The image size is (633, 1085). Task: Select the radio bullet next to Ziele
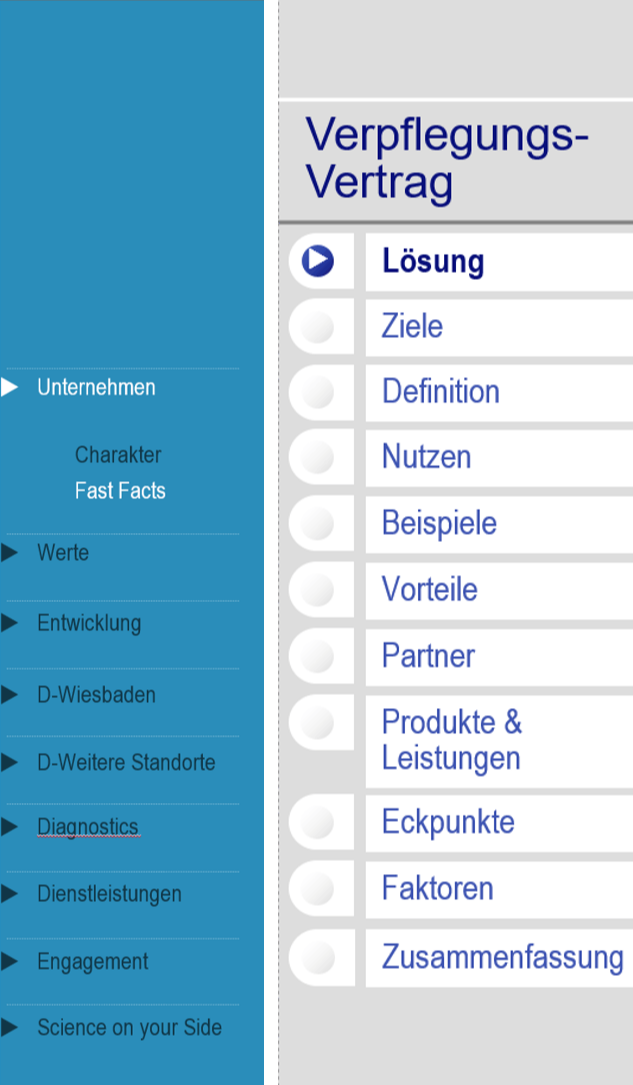[x=318, y=327]
